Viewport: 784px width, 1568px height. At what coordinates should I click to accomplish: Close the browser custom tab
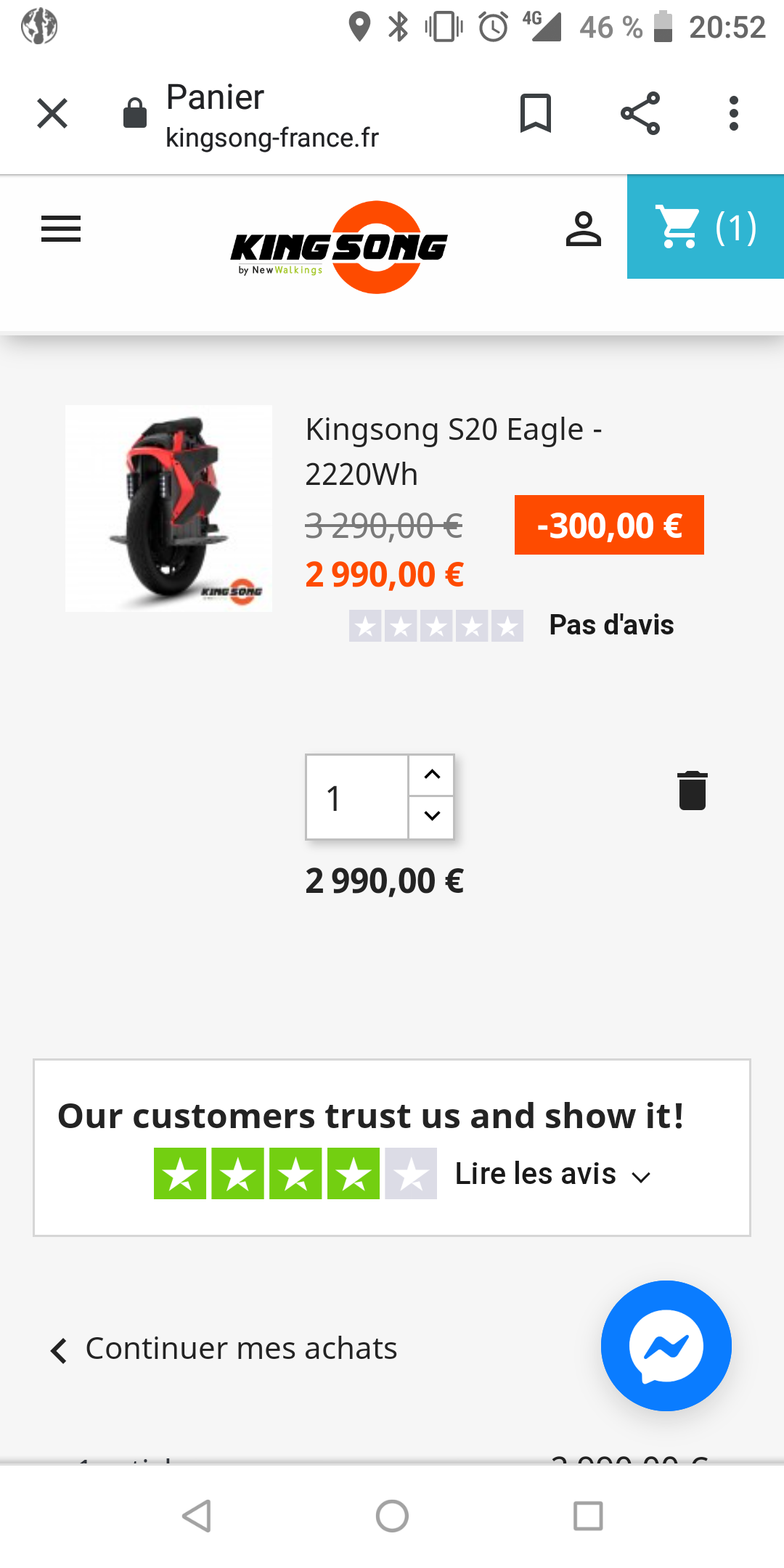(52, 113)
